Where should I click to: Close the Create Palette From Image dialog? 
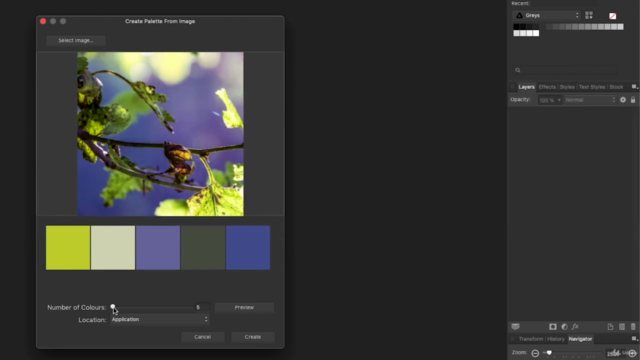[43, 21]
